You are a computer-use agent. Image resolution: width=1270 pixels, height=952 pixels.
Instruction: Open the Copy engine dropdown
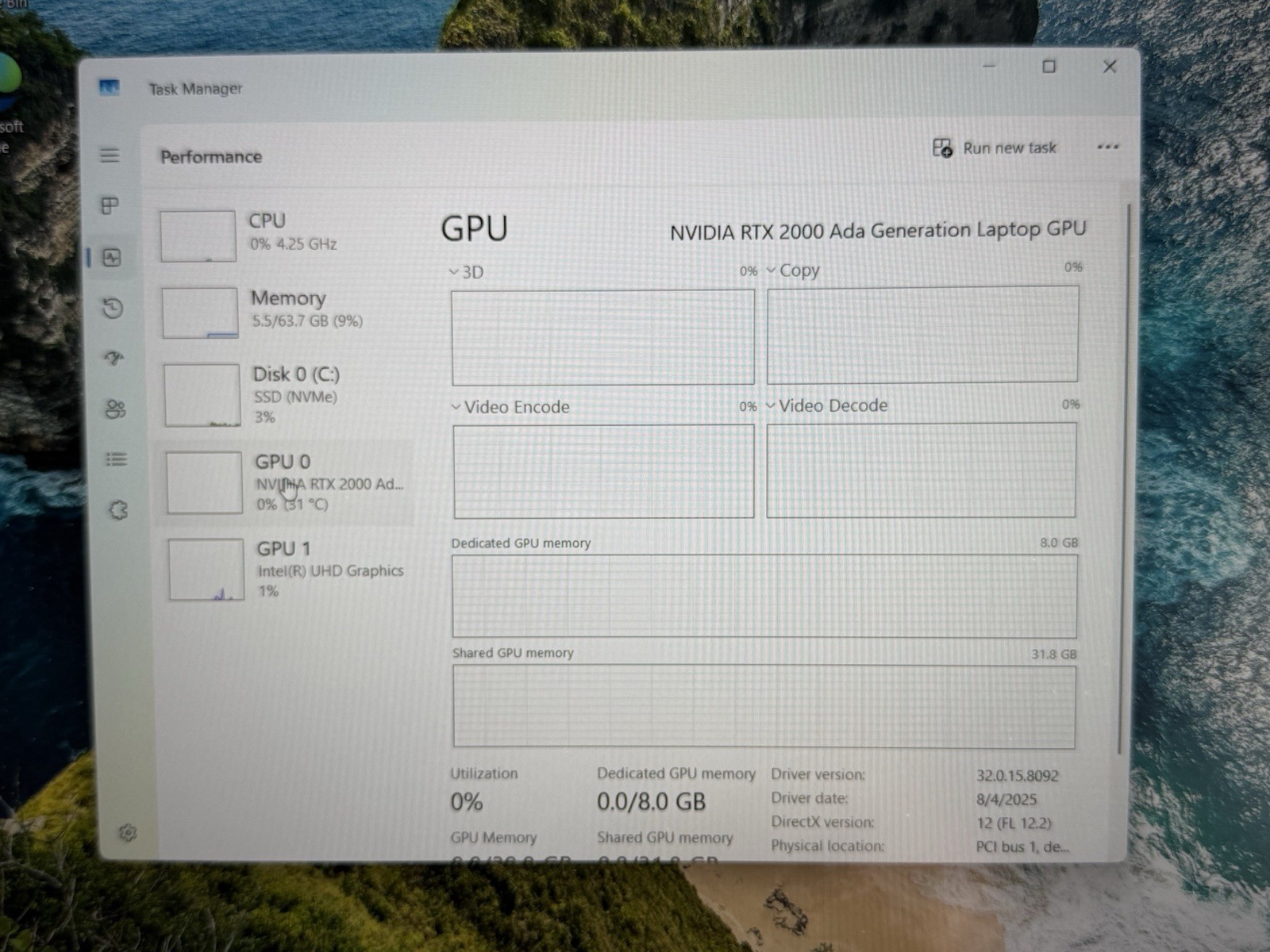(x=793, y=271)
